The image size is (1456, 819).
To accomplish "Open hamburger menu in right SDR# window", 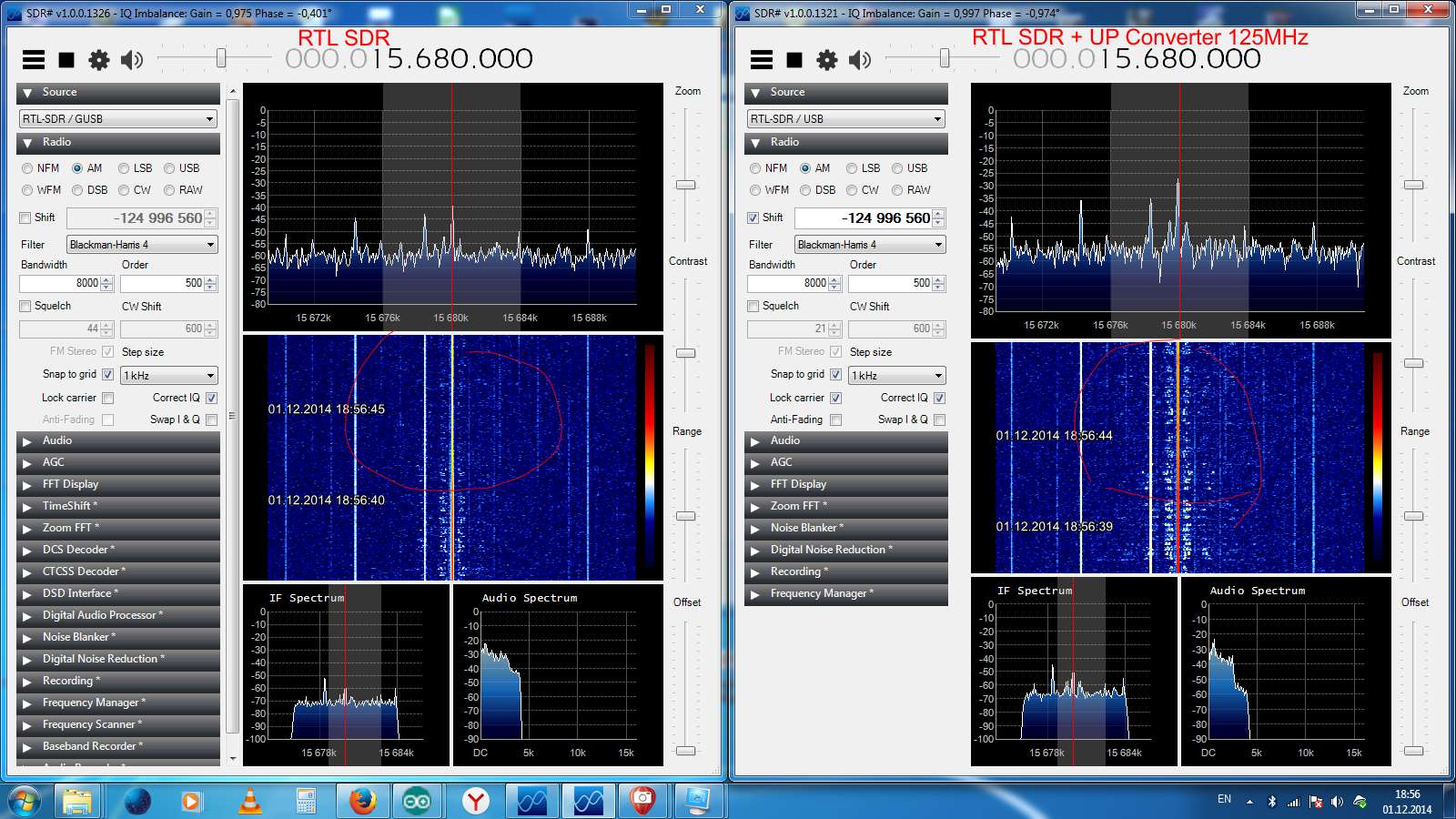I will point(762,60).
